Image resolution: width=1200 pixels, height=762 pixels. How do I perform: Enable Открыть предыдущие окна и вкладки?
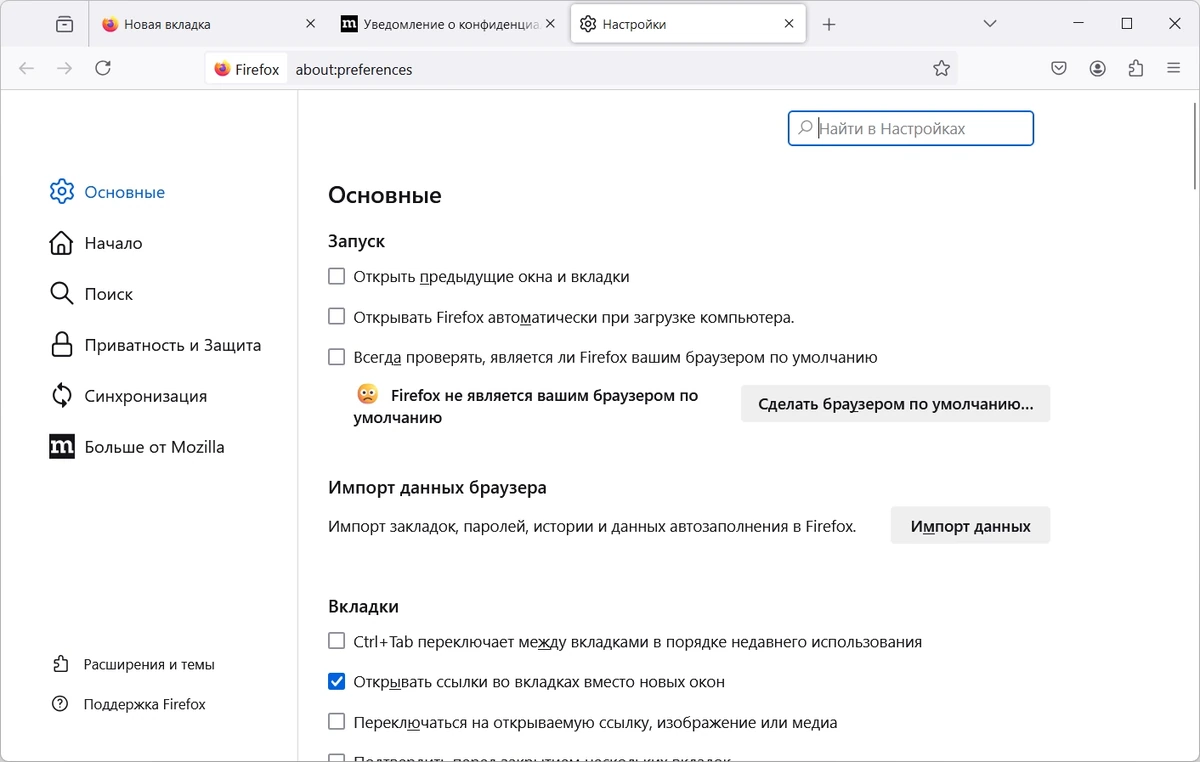[x=337, y=276]
